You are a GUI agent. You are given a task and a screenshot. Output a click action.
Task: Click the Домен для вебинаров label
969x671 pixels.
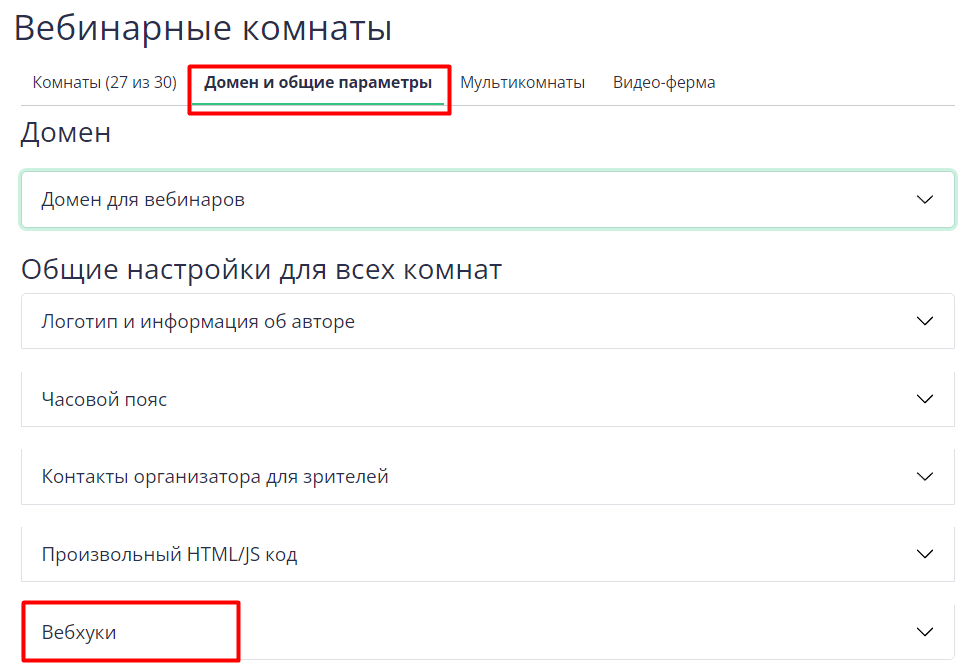143,200
